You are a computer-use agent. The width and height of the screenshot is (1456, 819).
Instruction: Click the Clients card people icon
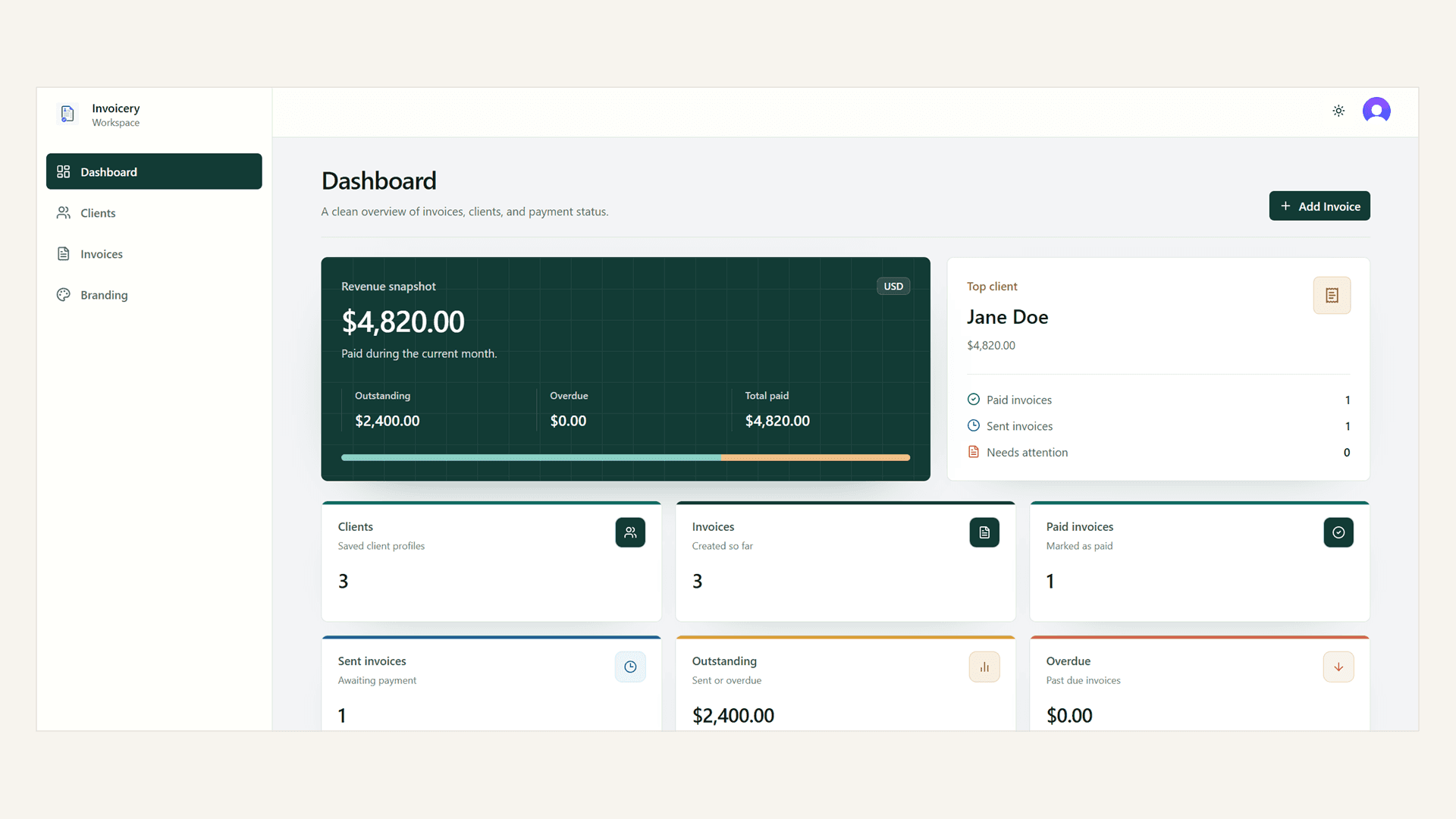click(x=630, y=532)
